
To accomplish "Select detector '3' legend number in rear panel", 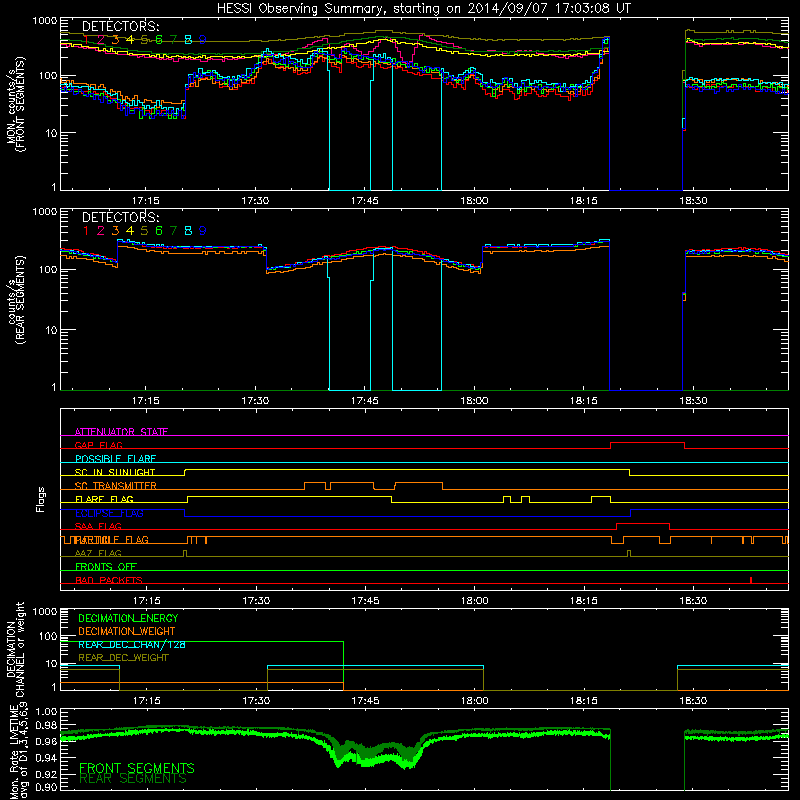I will point(115,231).
